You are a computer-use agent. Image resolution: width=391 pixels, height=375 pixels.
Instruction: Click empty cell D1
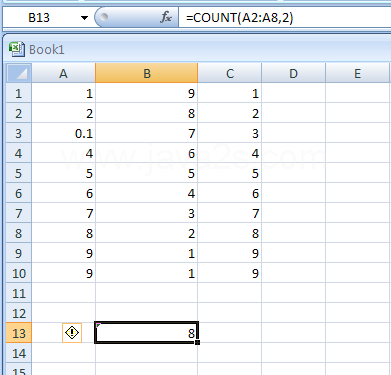click(x=293, y=93)
